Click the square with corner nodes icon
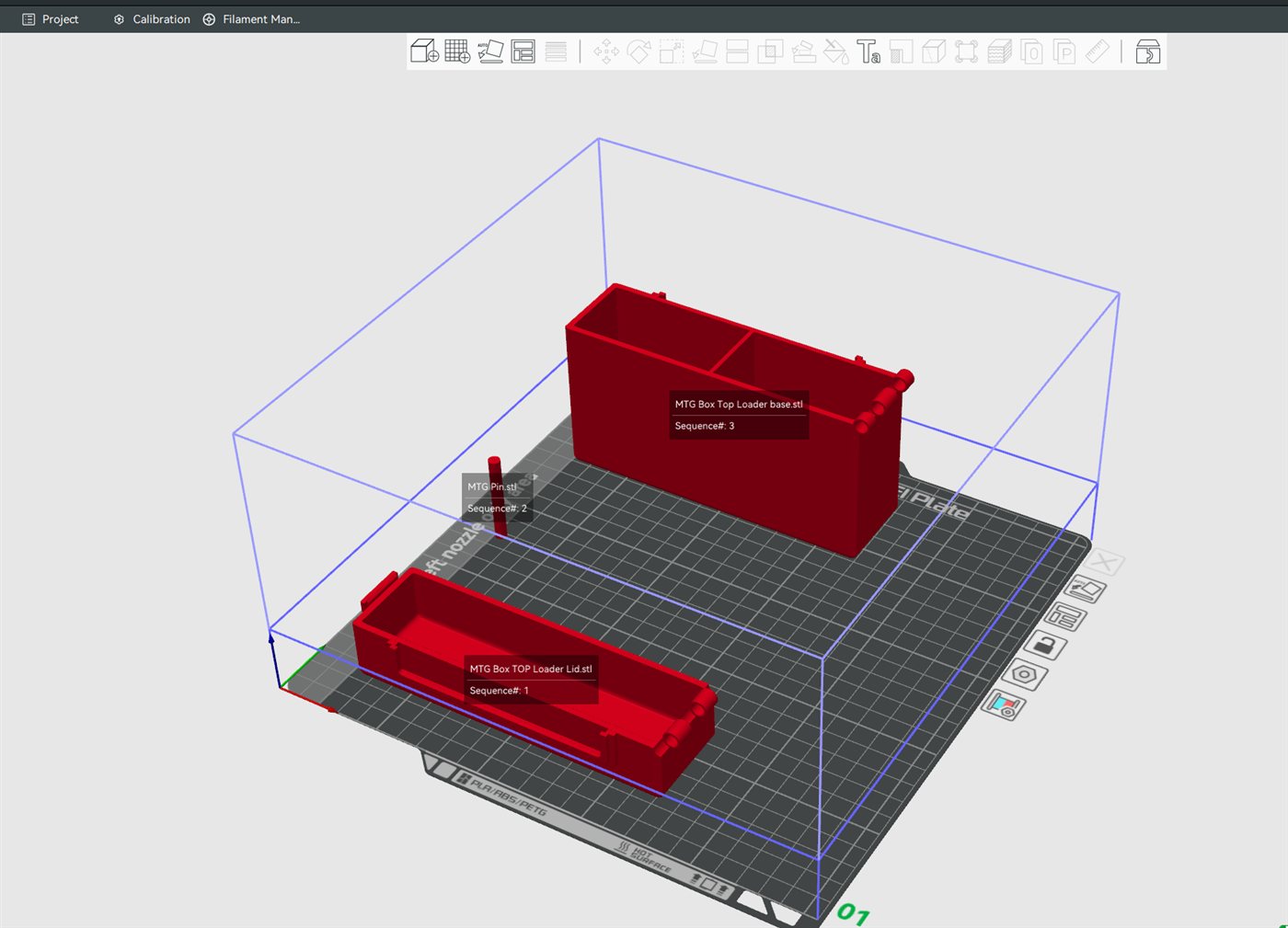 966,52
